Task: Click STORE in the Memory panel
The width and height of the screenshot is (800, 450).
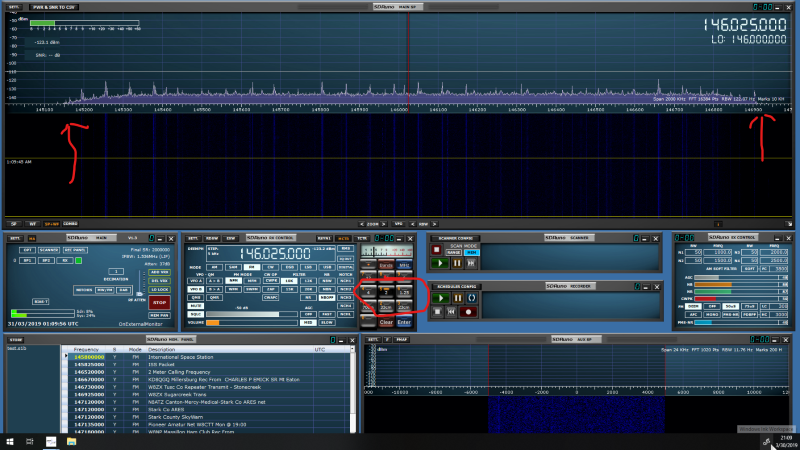Action: click(x=16, y=340)
